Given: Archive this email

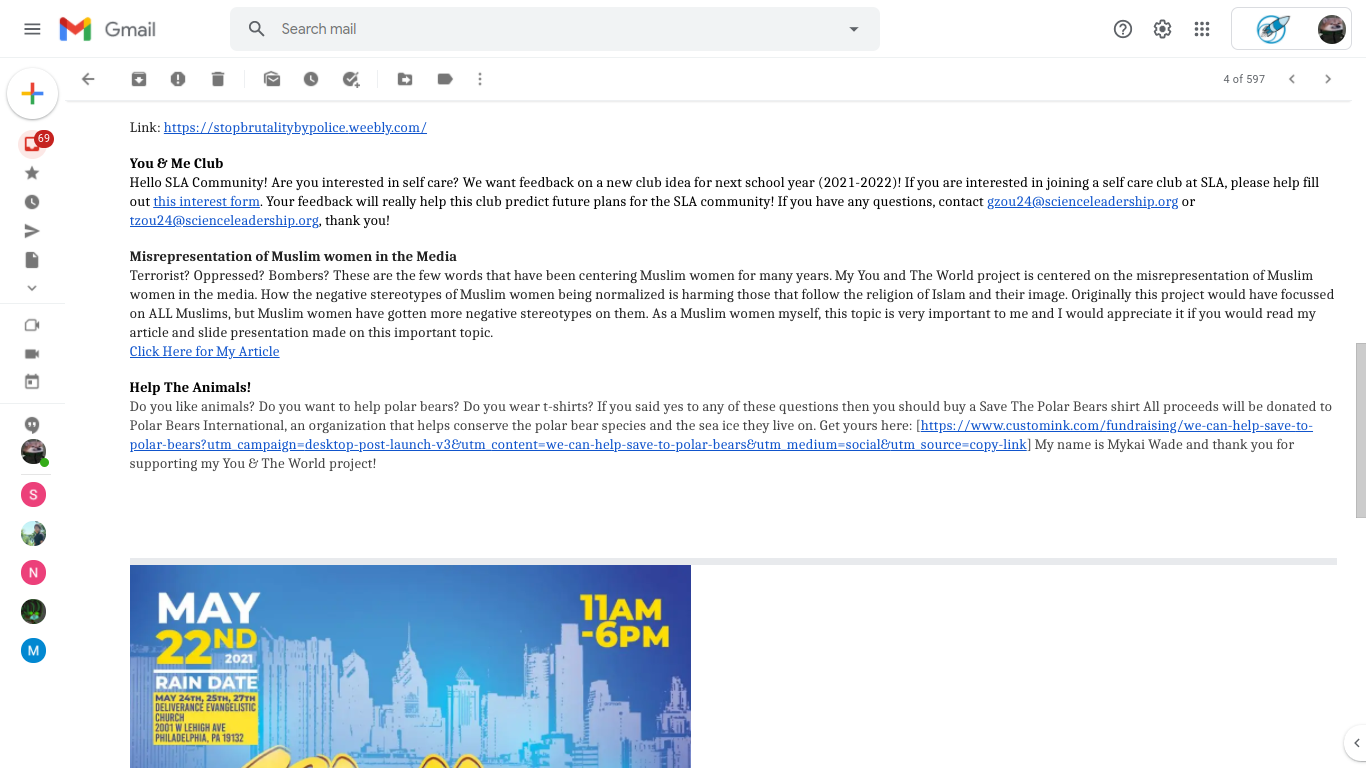Looking at the screenshot, I should click(139, 79).
